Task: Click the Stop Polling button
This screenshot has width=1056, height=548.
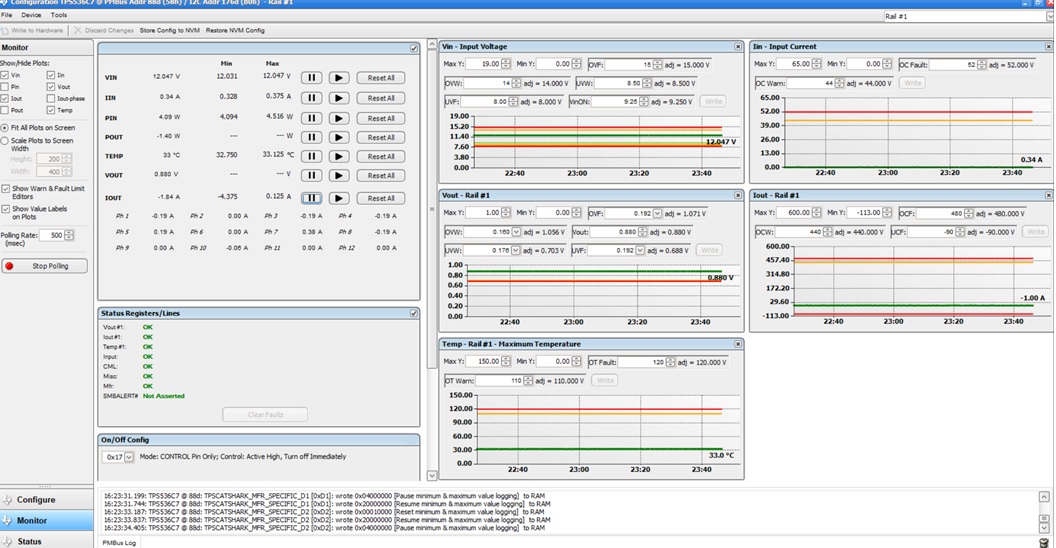Action: tap(45, 266)
